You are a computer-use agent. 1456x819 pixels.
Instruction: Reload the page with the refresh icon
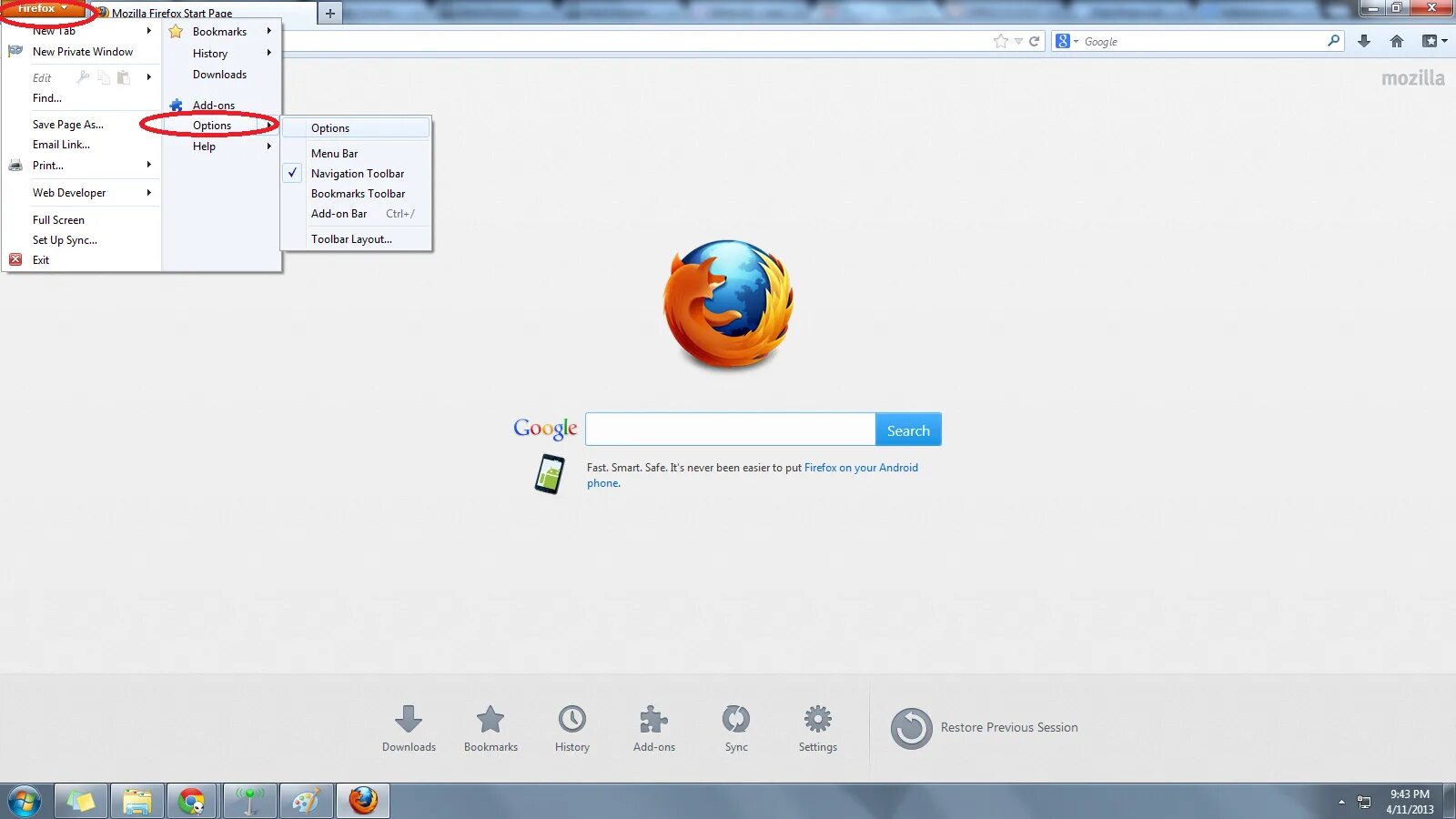coord(1034,41)
